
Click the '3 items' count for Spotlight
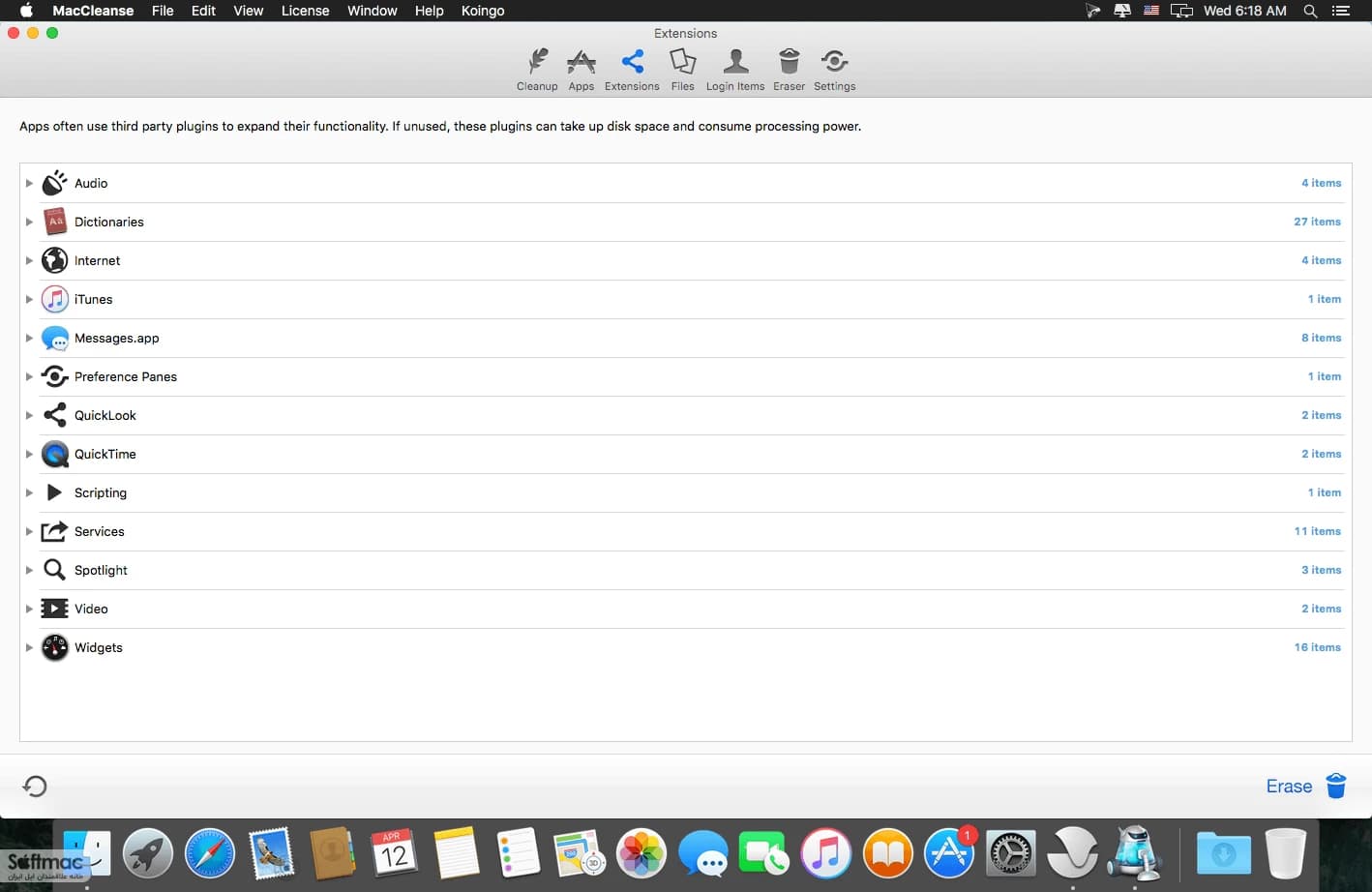(1321, 570)
